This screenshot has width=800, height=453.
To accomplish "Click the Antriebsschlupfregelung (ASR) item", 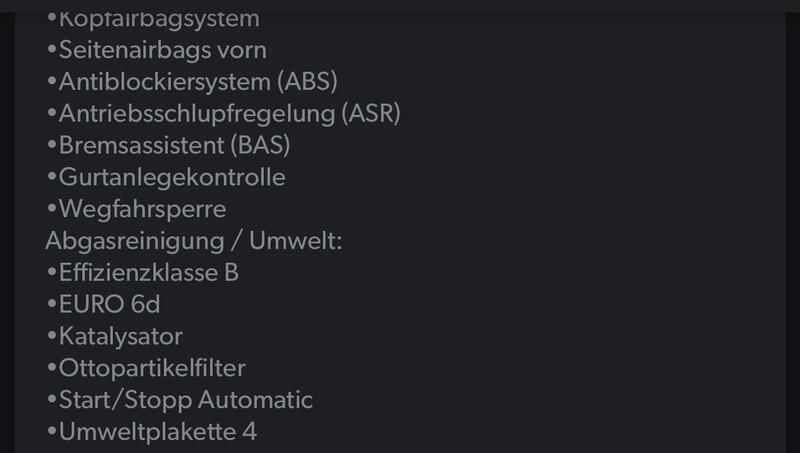I will pos(223,114).
